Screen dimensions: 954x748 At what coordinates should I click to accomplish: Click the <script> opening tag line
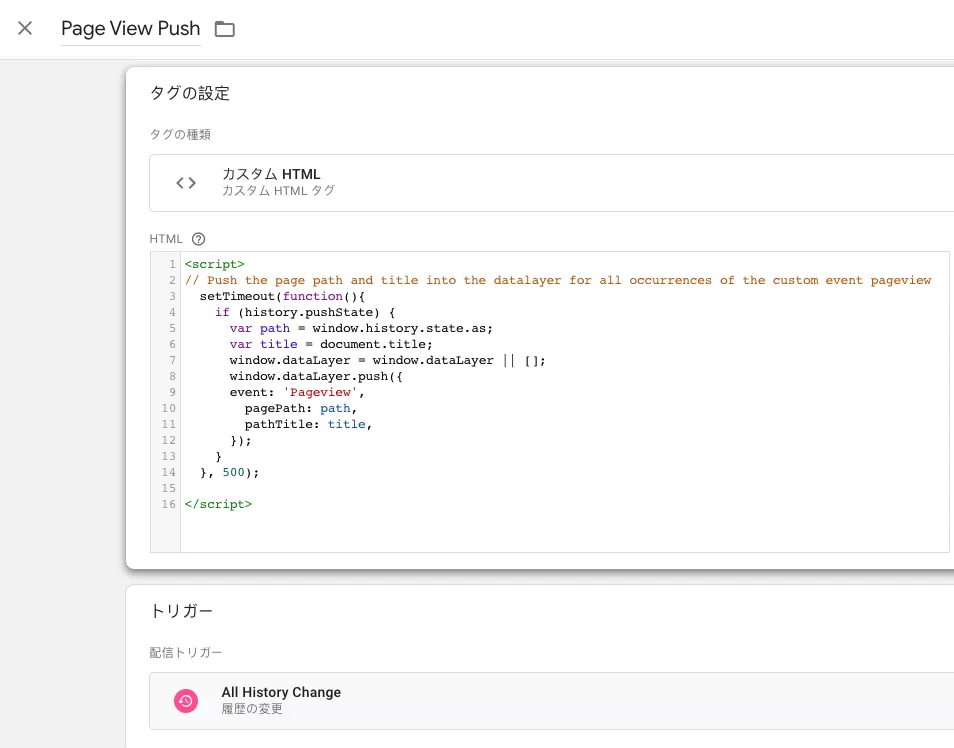tap(215, 264)
